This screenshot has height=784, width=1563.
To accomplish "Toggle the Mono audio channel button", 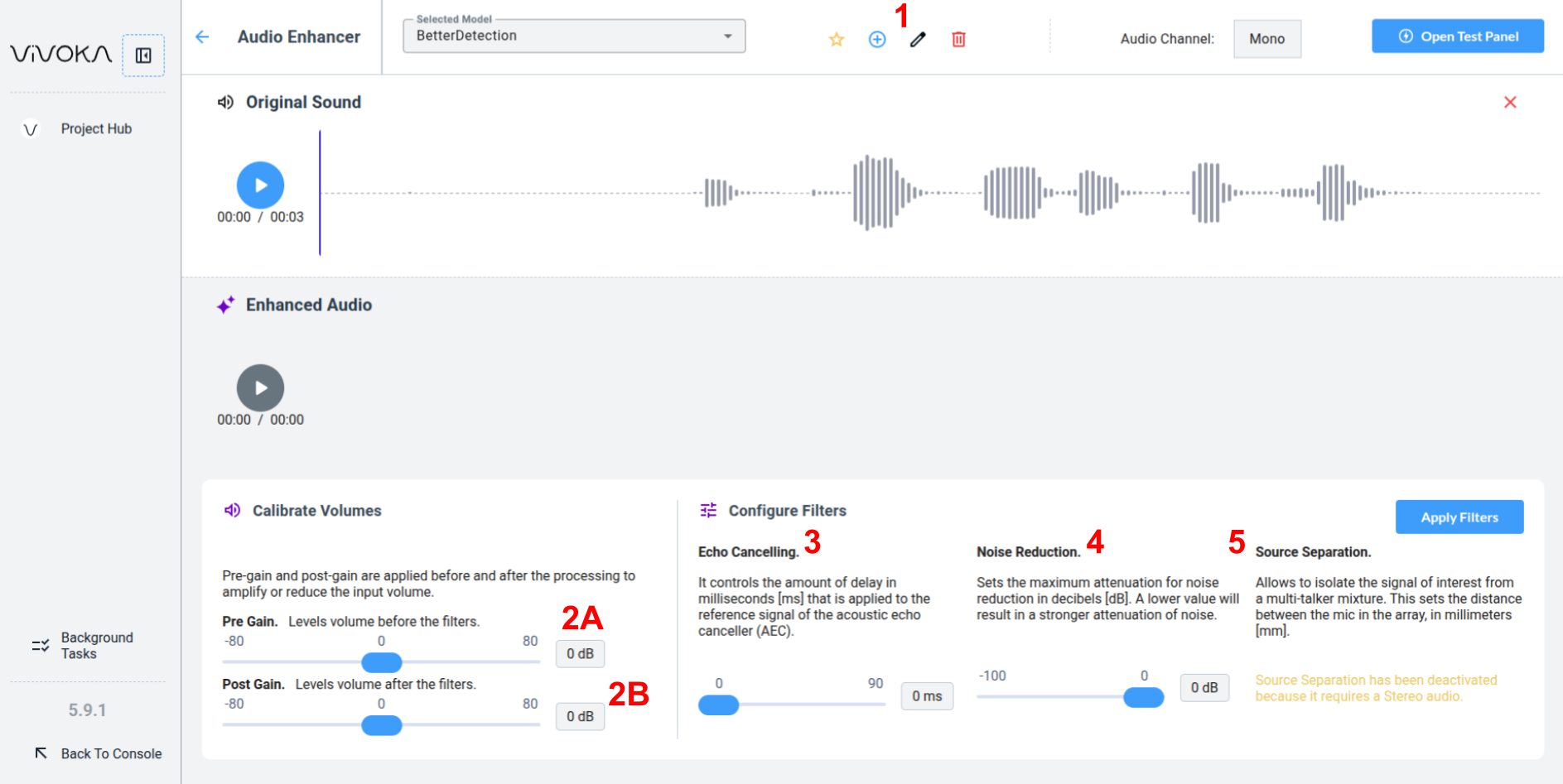I will (1266, 39).
